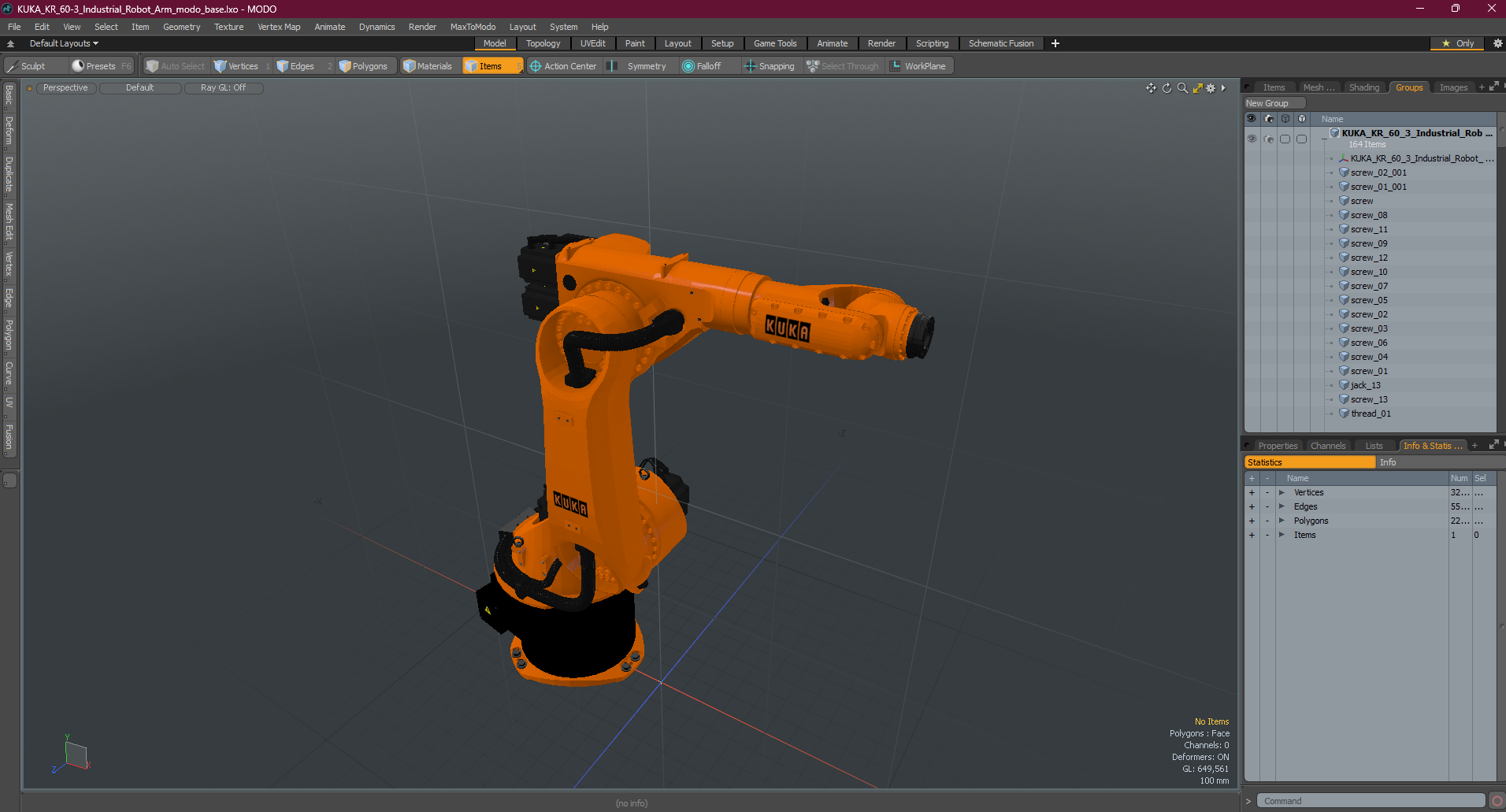The width and height of the screenshot is (1506, 812).
Task: Activate Items selection mode
Action: pyautogui.click(x=491, y=66)
